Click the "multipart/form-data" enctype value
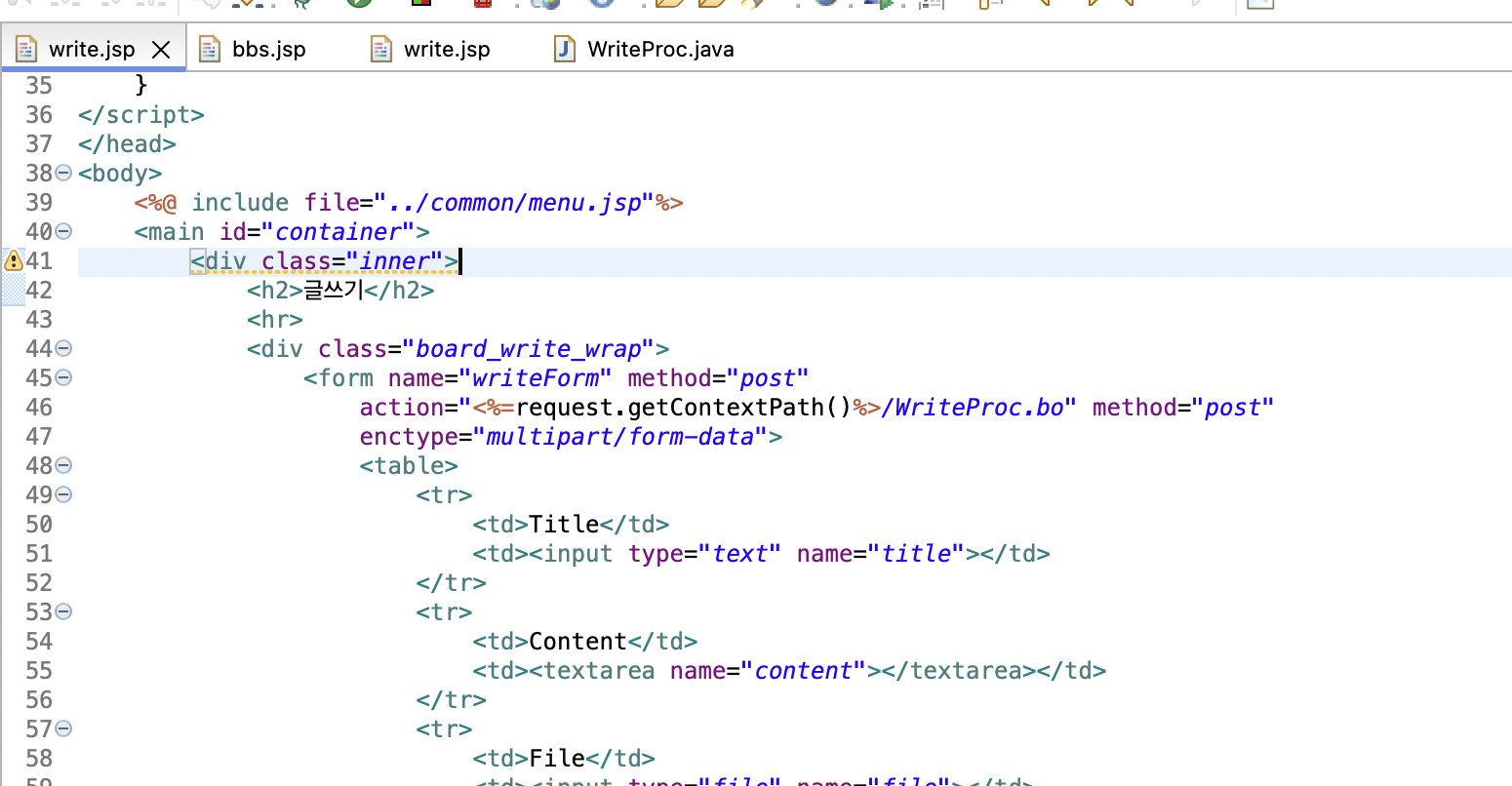This screenshot has width=1512, height=786. pos(619,437)
